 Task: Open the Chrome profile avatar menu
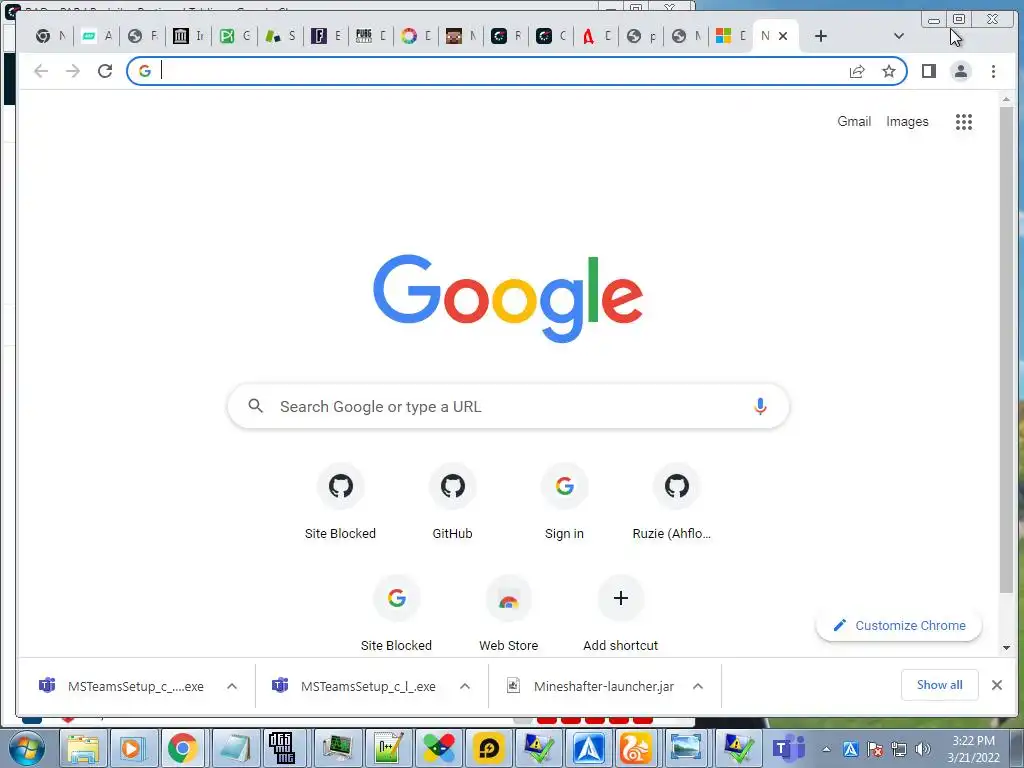(961, 71)
